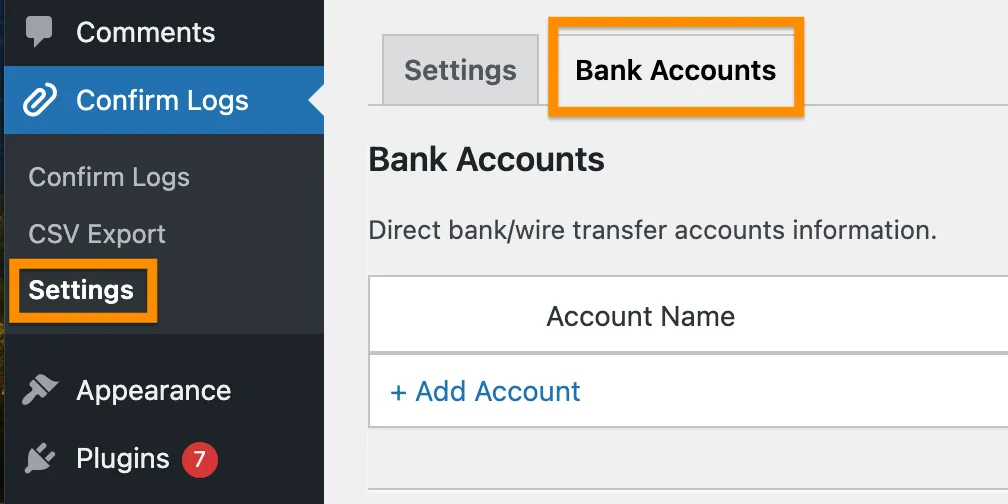The image size is (1008, 504).
Task: Open the Confirm Logs submenu entry
Action: click(x=109, y=177)
